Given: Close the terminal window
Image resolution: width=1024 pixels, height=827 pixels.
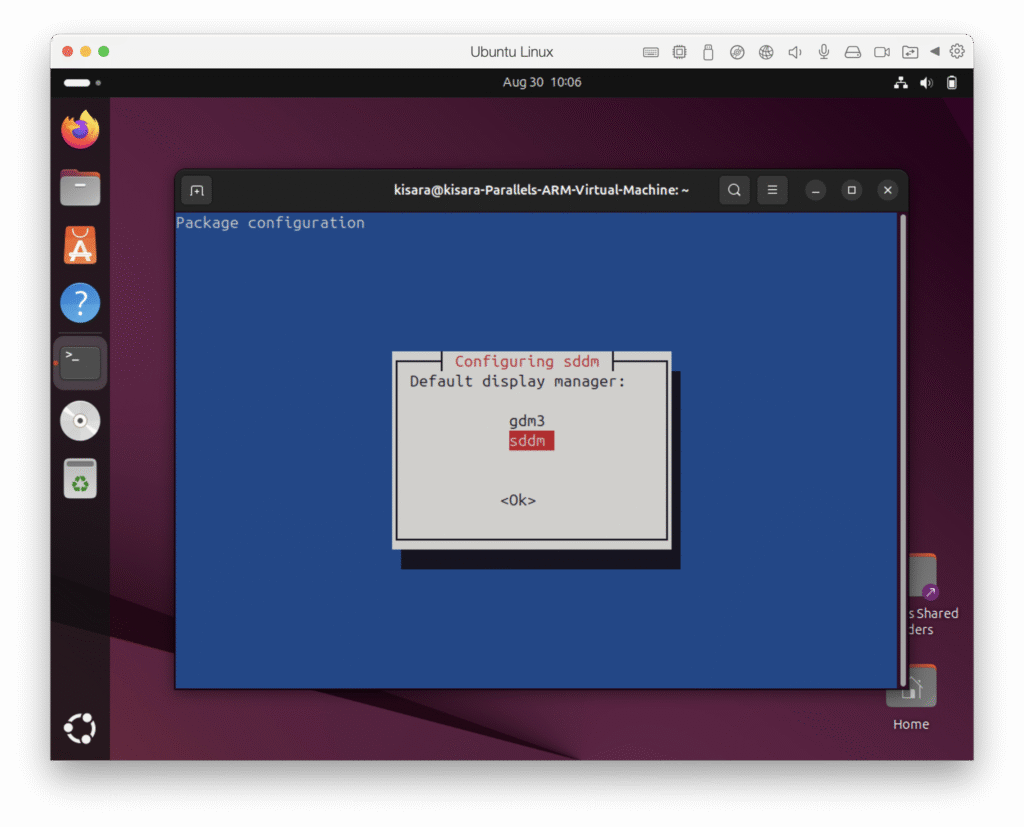Looking at the screenshot, I should (x=888, y=190).
